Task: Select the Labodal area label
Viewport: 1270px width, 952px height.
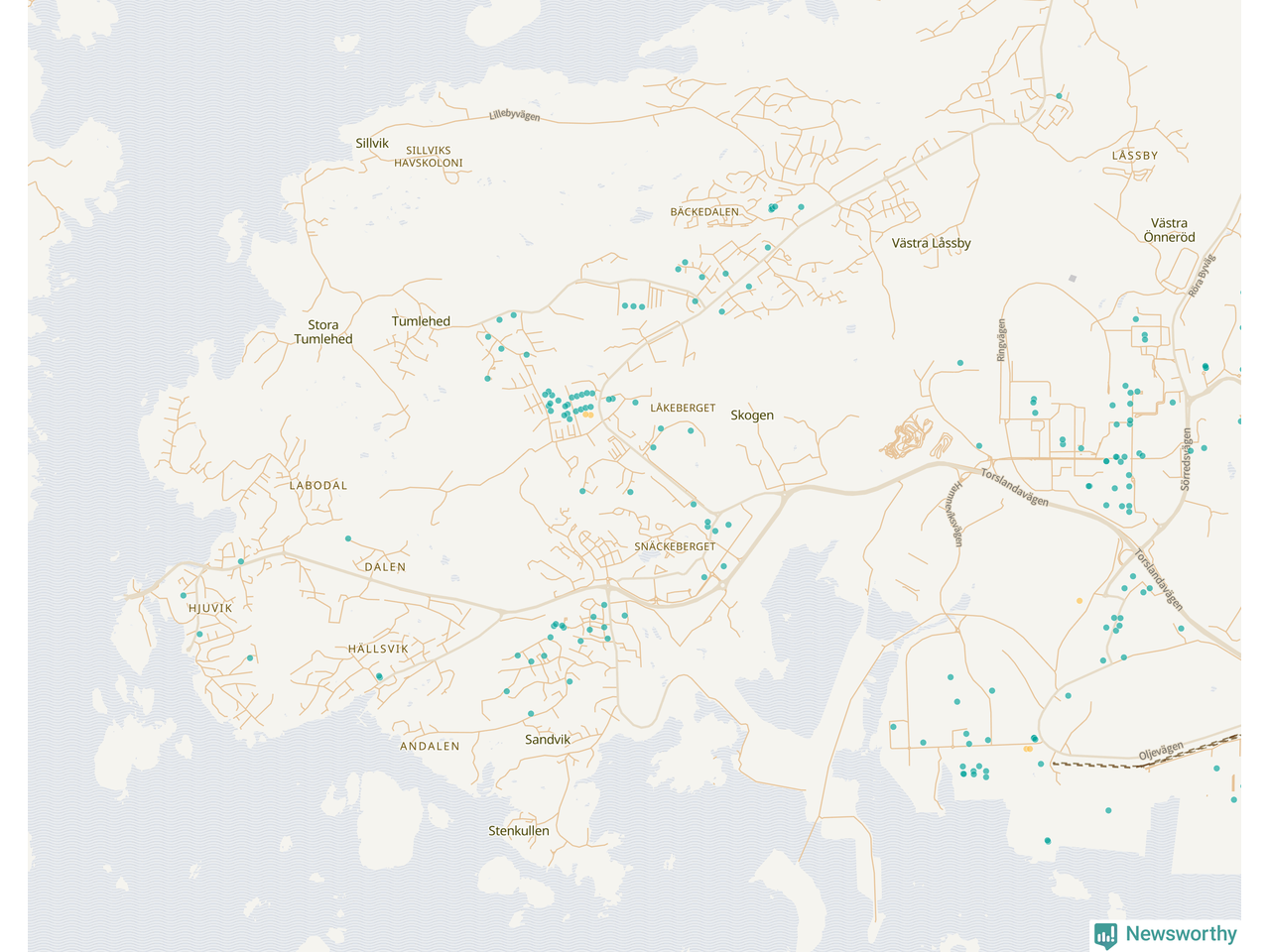Action: pyautogui.click(x=318, y=486)
